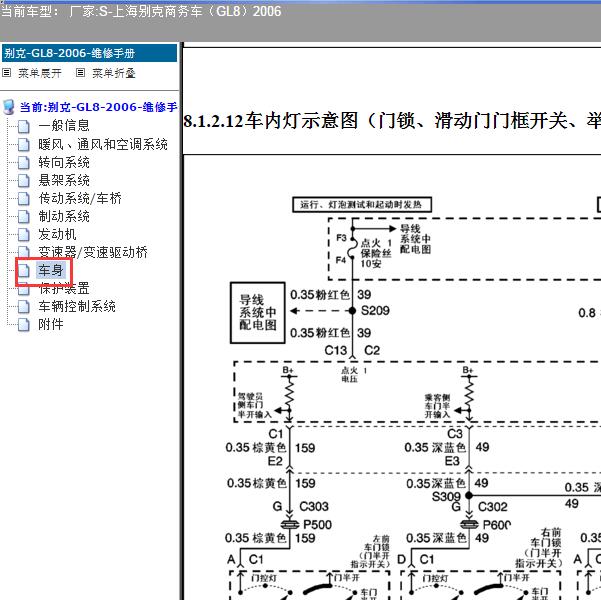Select 发动机 in the manual tree
Image resolution: width=601 pixels, height=600 pixels.
tap(57, 234)
